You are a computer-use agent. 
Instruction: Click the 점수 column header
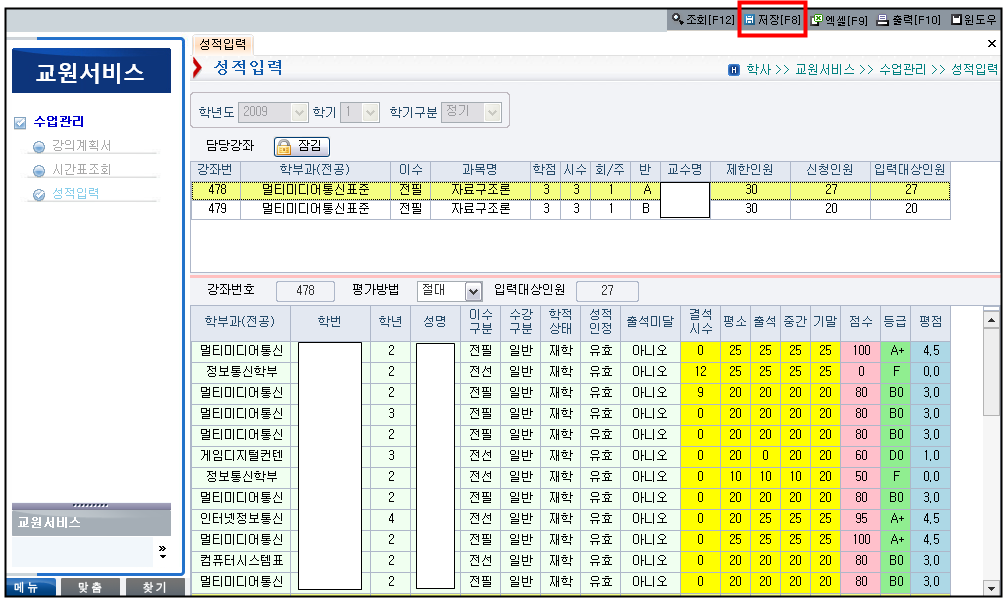pyautogui.click(x=861, y=322)
